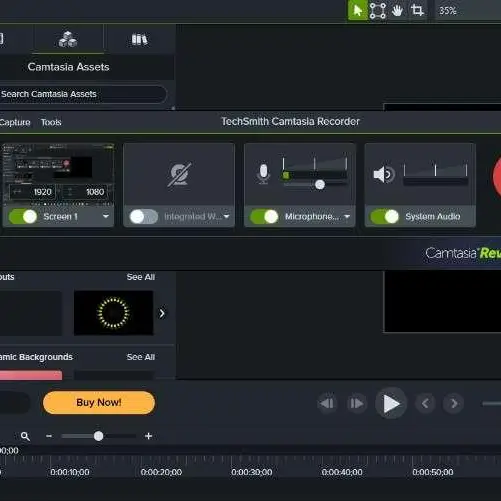The height and width of the screenshot is (501, 501).
Task: Click the disabled webcam icon
Action: coord(179,174)
